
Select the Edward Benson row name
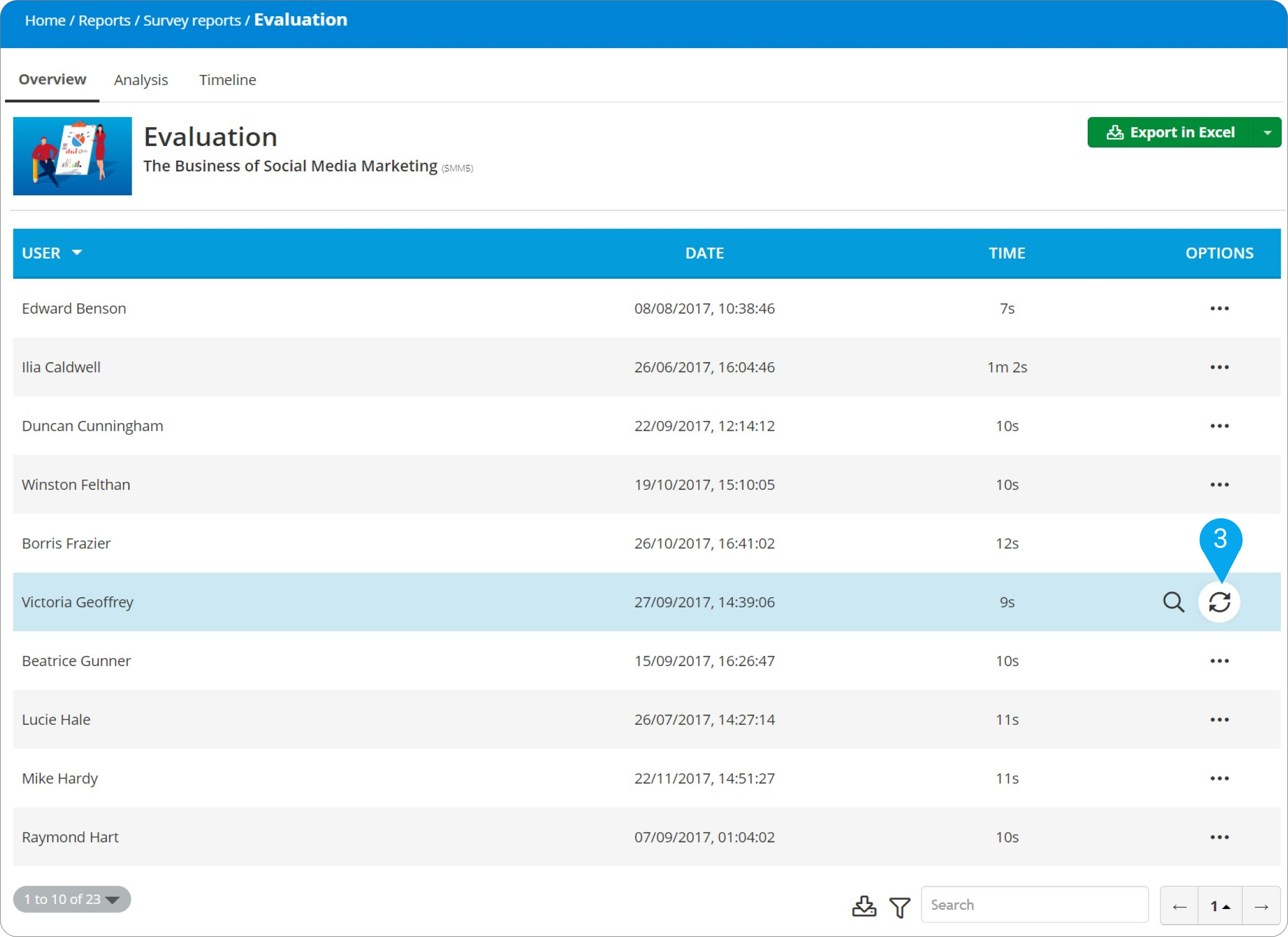click(74, 308)
